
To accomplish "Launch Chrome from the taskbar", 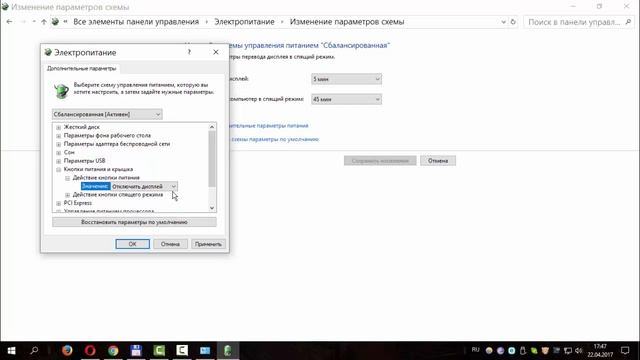I will point(113,351).
